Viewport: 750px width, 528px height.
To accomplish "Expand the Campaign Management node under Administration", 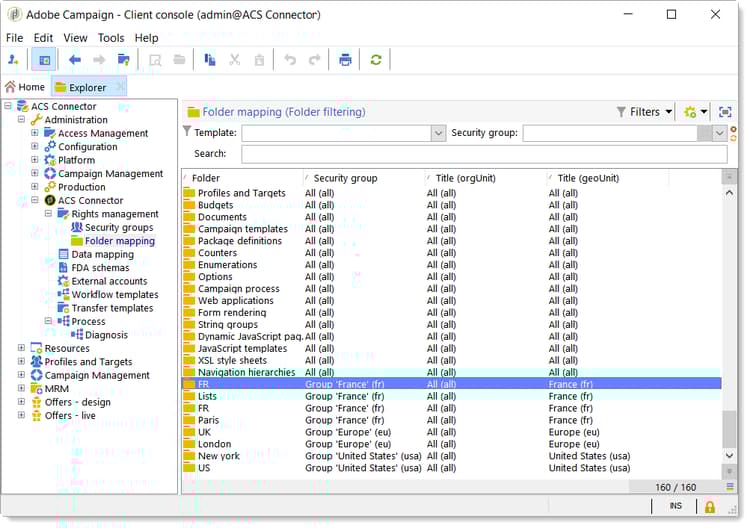I will [x=34, y=174].
